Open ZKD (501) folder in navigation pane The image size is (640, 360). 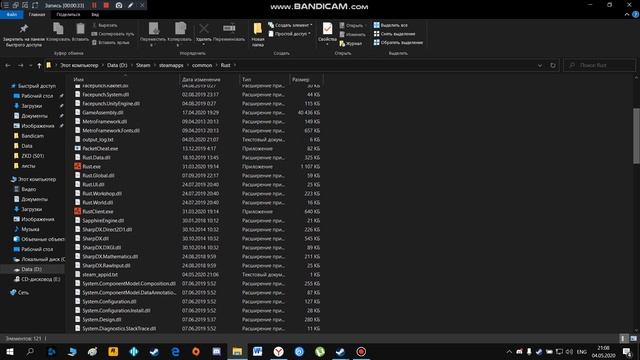[x=33, y=156]
